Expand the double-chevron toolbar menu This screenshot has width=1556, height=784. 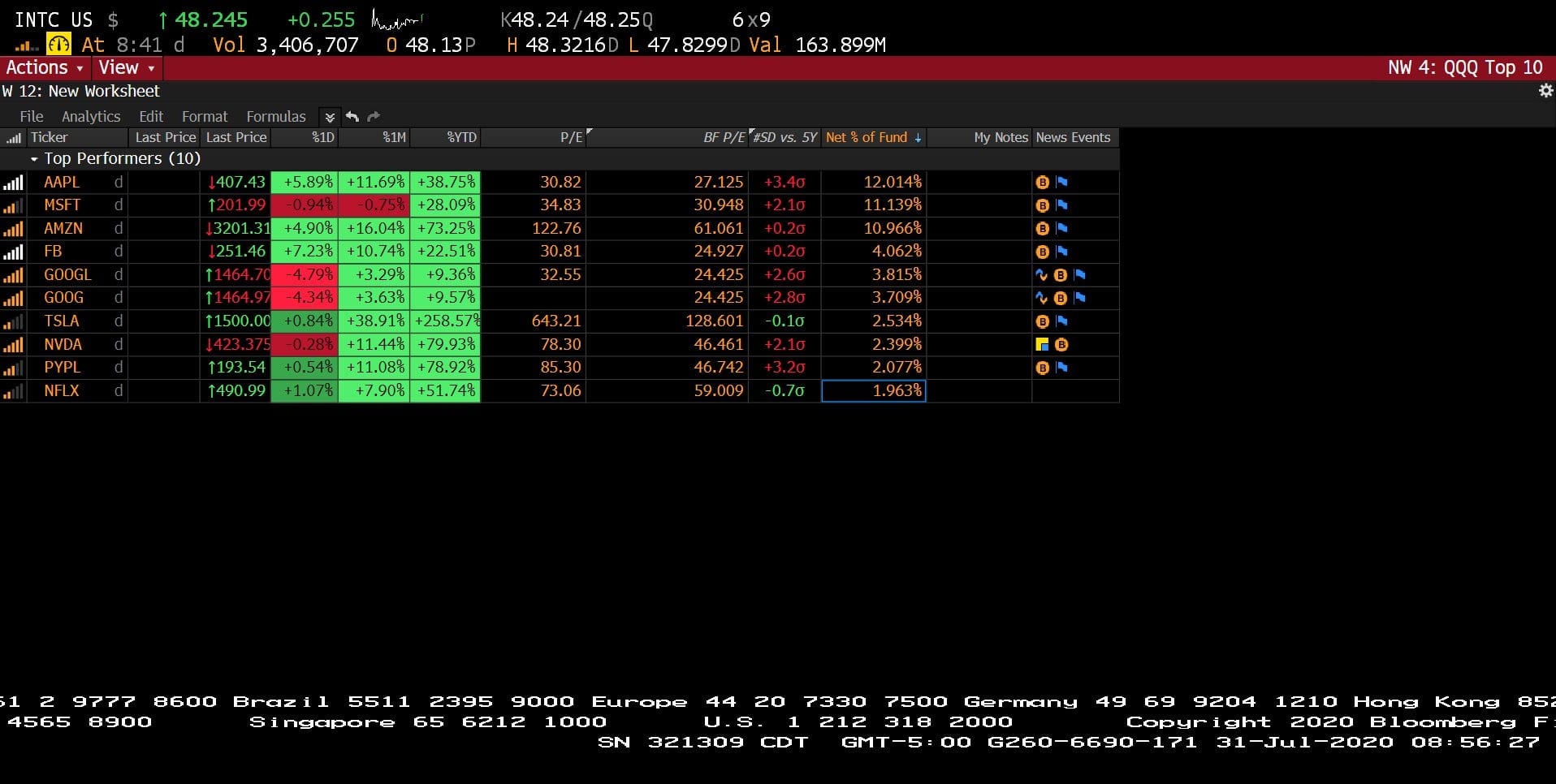click(x=330, y=117)
